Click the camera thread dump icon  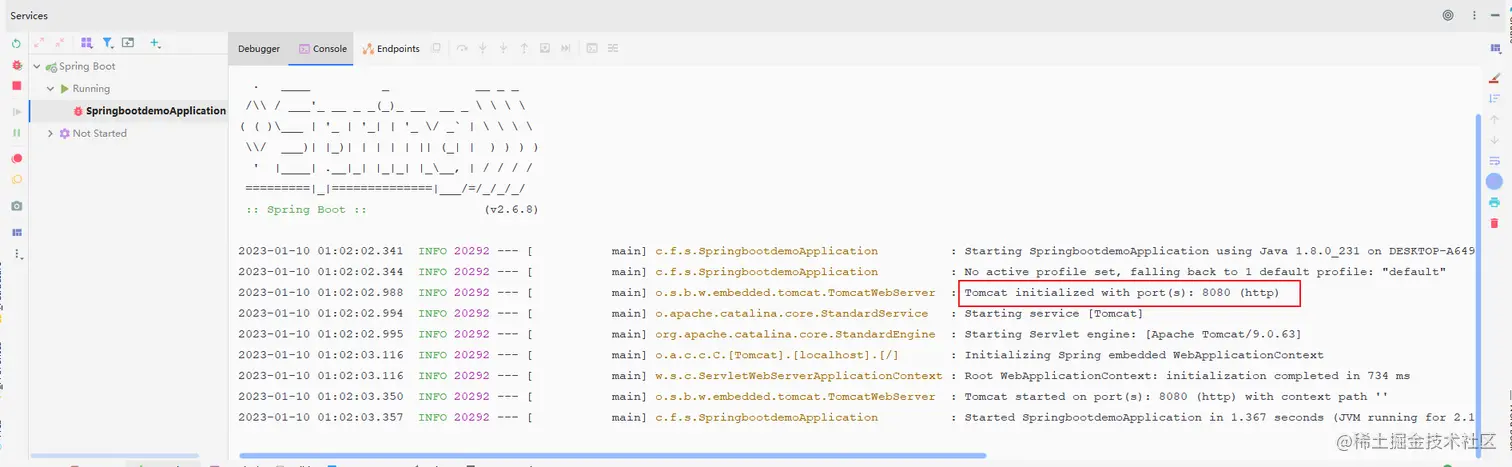(16, 205)
